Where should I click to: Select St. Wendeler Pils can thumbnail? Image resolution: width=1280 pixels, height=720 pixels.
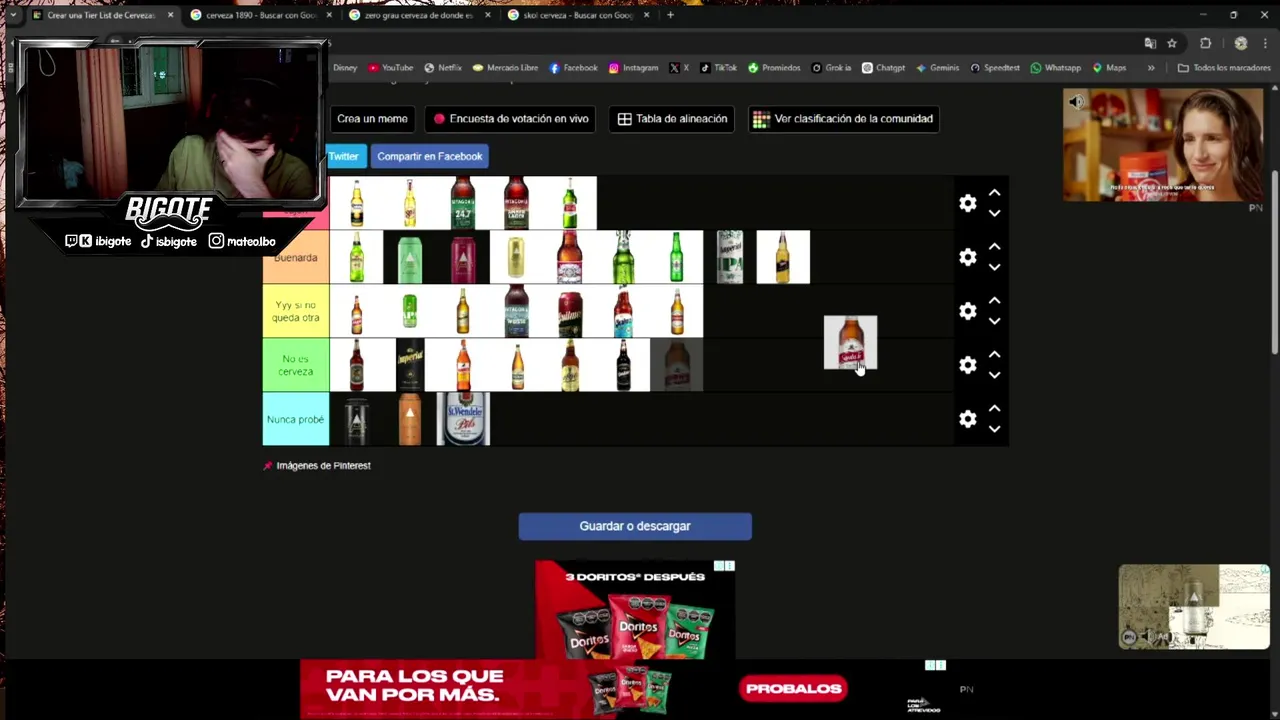point(463,419)
